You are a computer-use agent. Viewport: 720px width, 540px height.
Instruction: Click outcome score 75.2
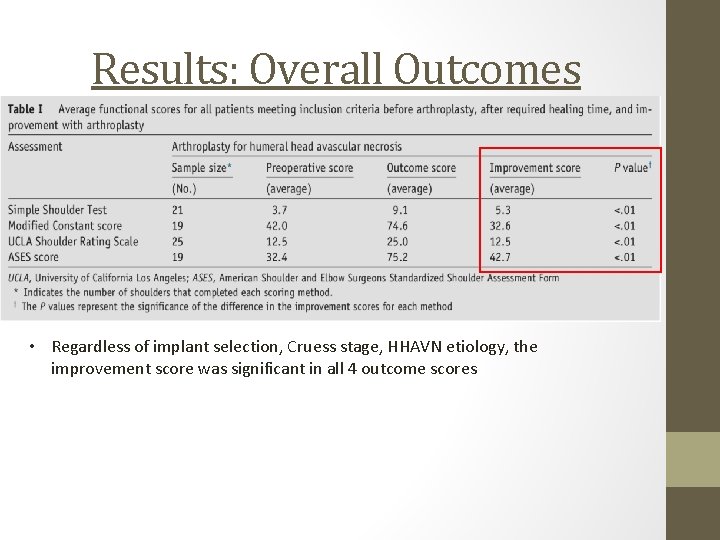pos(397,257)
